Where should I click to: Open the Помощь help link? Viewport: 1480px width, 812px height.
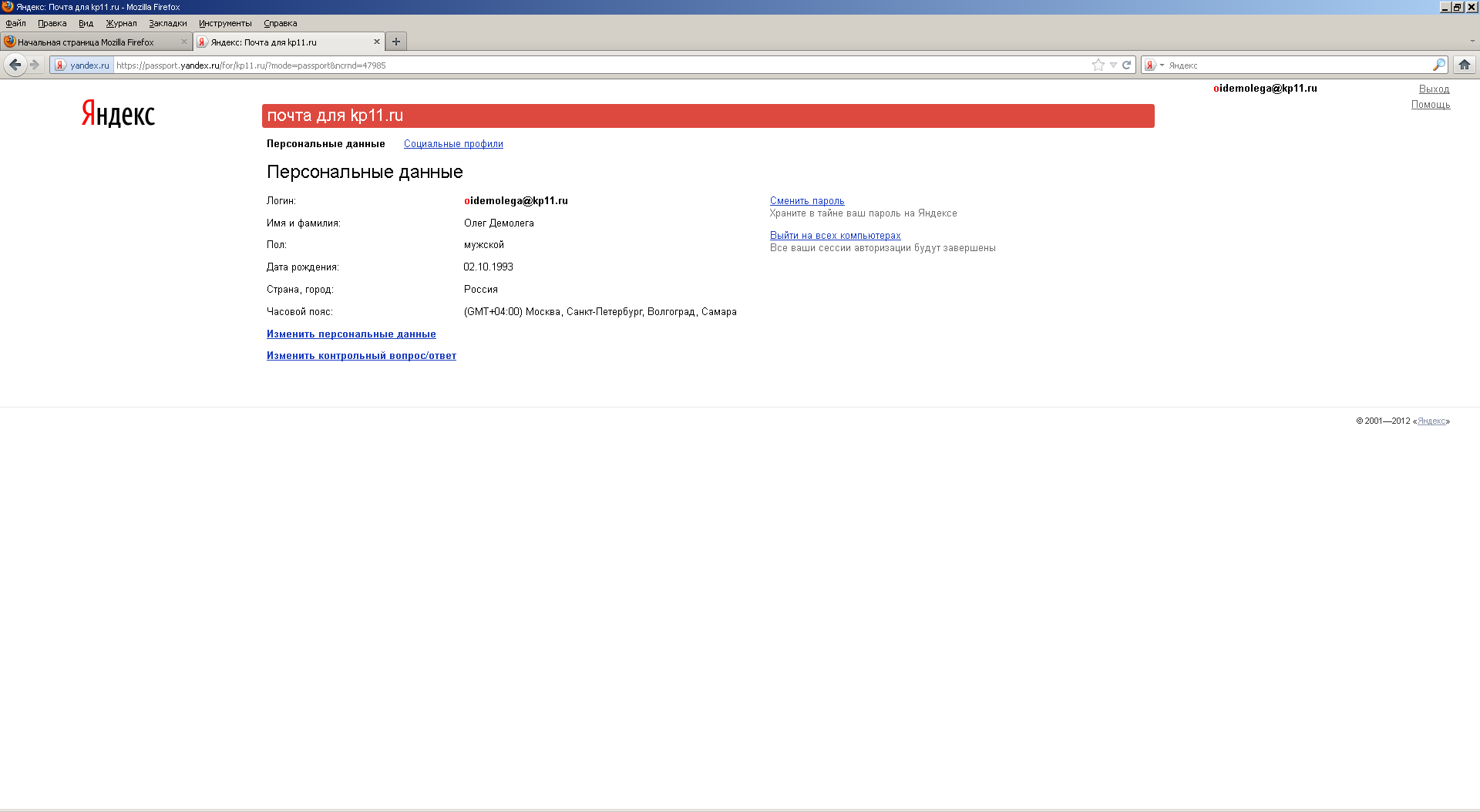click(x=1431, y=105)
